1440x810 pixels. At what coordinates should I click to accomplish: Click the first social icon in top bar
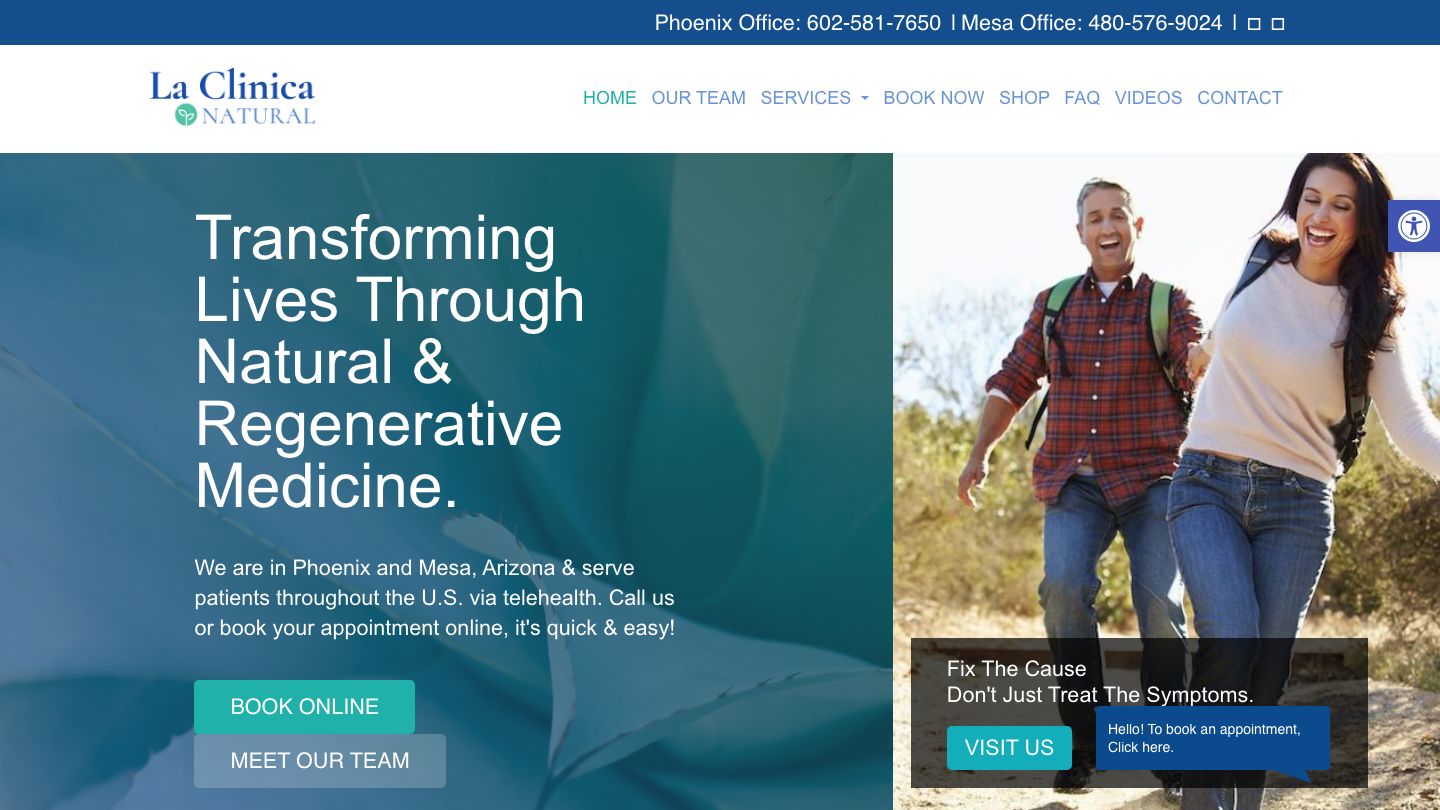coord(1254,24)
